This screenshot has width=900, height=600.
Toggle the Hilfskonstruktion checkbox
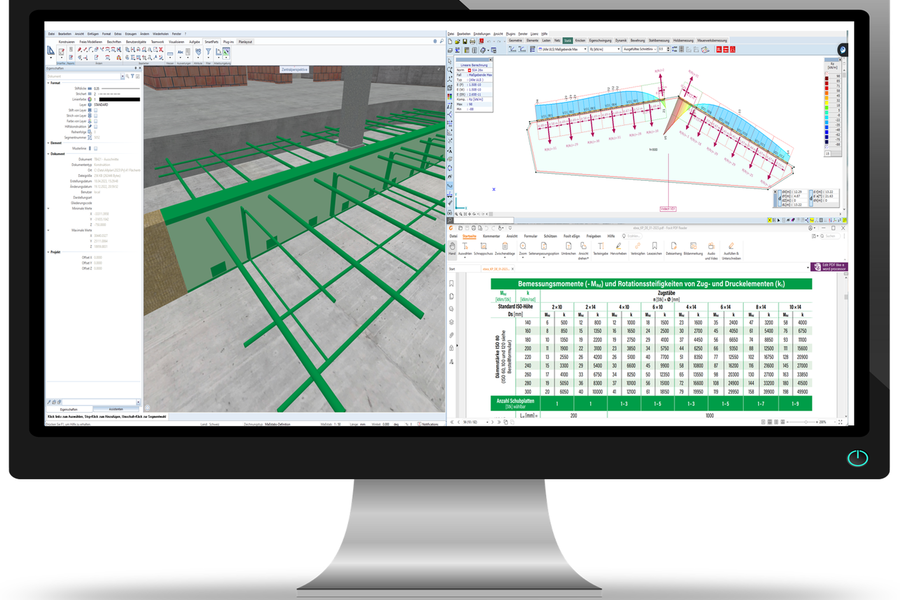pyautogui.click(x=94, y=126)
